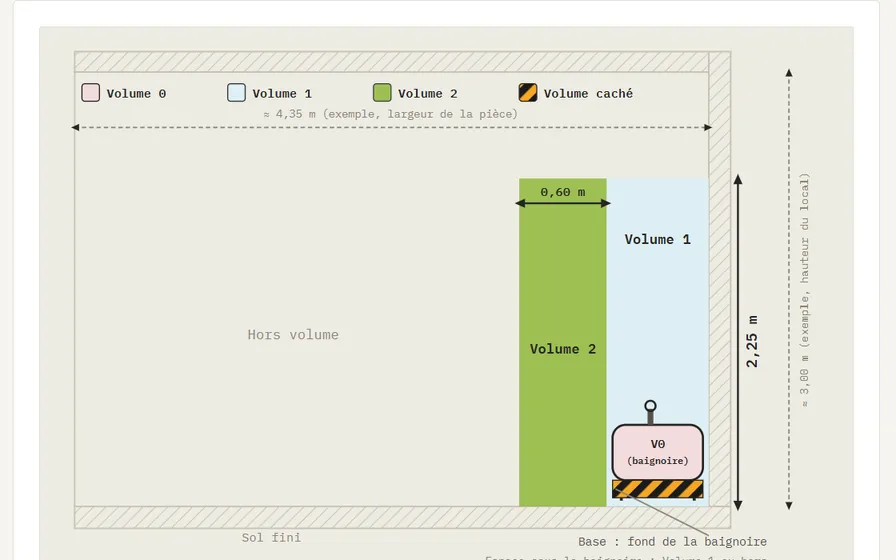Select the Volume 1 label in blue zone
Image resolution: width=896 pixels, height=560 pixels.
(657, 239)
